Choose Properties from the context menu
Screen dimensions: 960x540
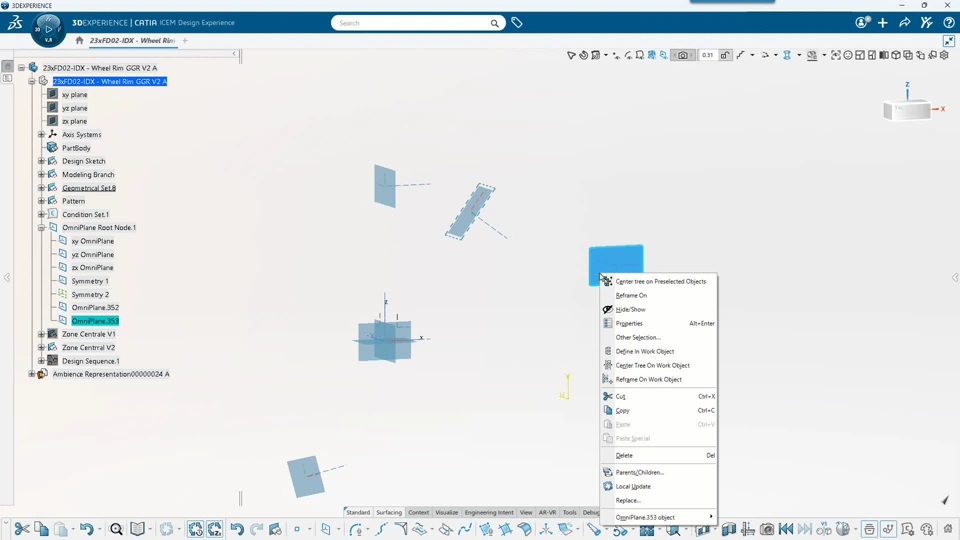[658, 323]
